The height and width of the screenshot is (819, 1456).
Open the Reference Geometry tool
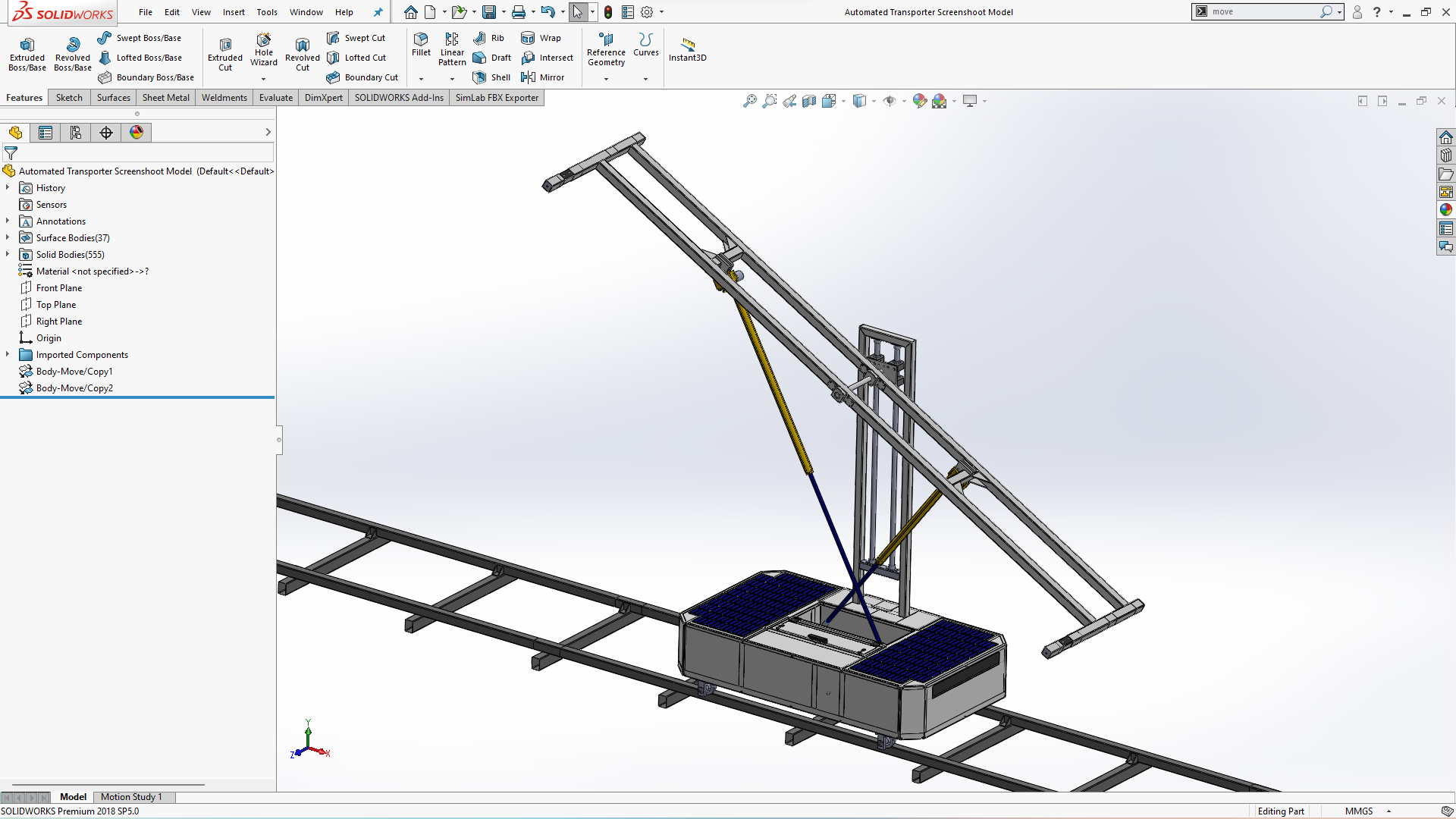606,50
